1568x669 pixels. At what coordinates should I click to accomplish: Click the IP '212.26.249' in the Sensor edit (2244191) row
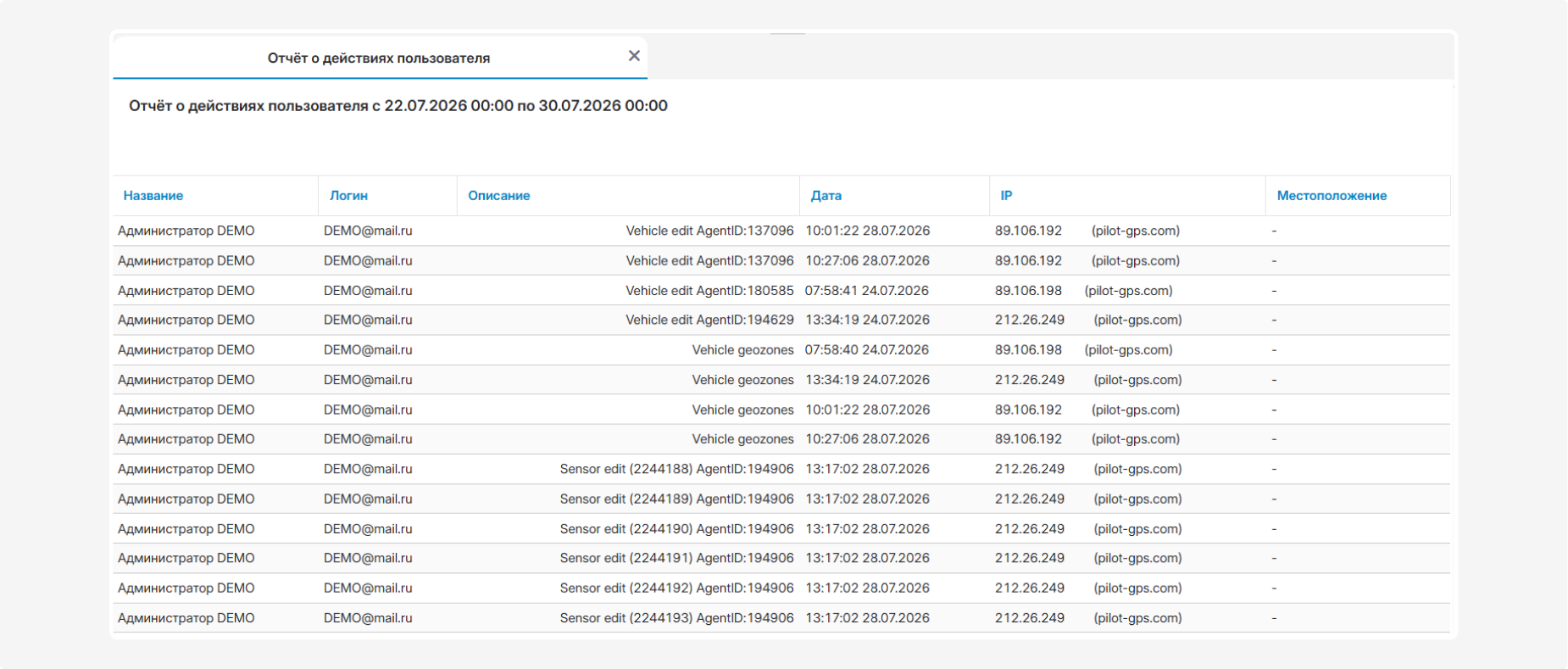tap(1030, 559)
